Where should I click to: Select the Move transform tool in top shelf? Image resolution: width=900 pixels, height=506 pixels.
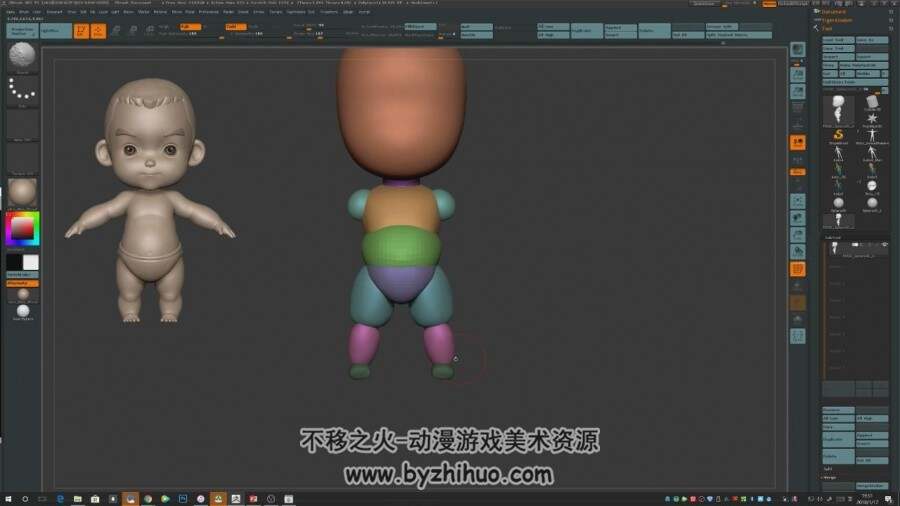pos(115,30)
